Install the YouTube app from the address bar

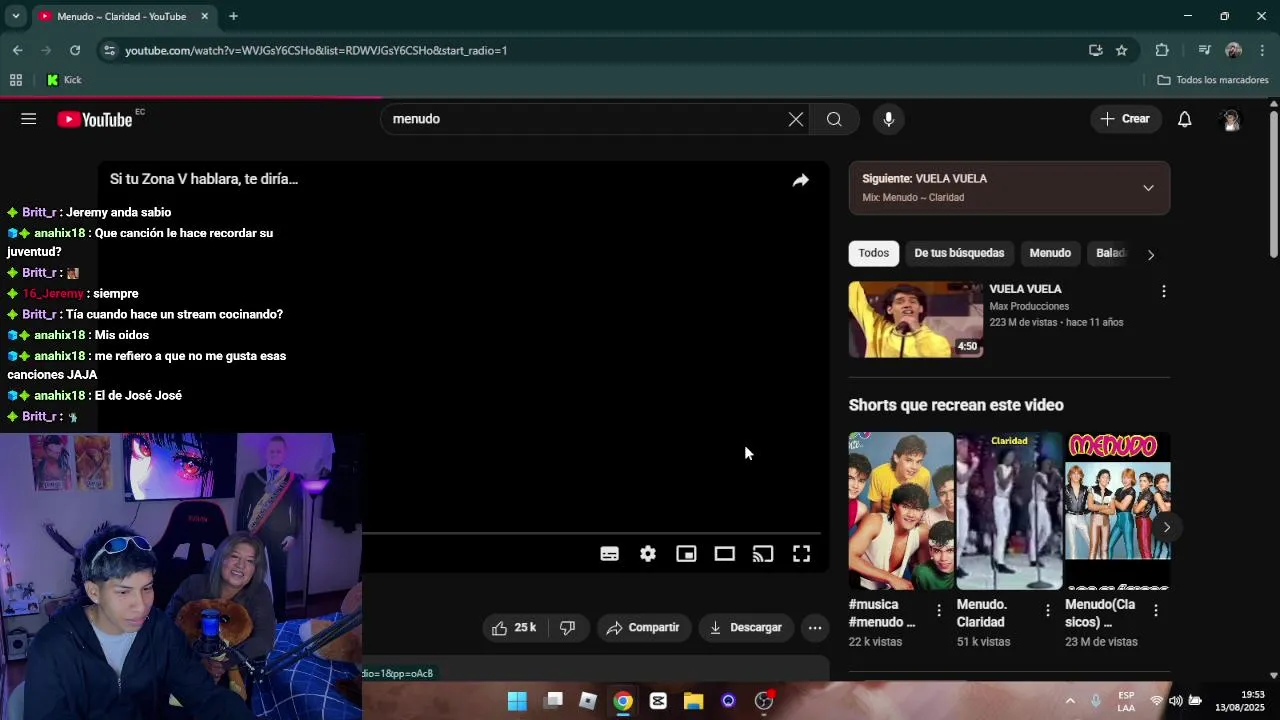(x=1096, y=50)
